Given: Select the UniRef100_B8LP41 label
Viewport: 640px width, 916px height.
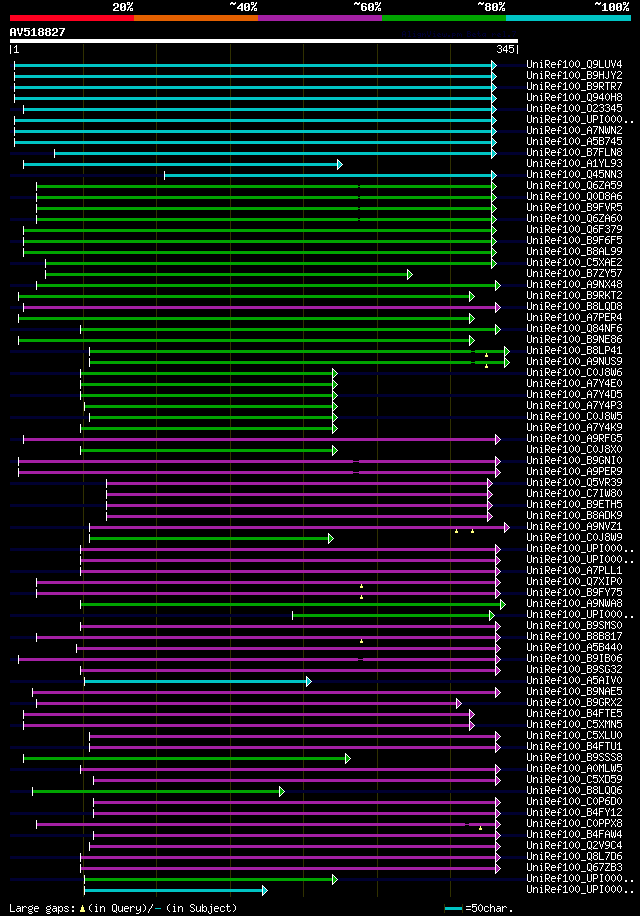Looking at the screenshot, I should click(x=574, y=351).
